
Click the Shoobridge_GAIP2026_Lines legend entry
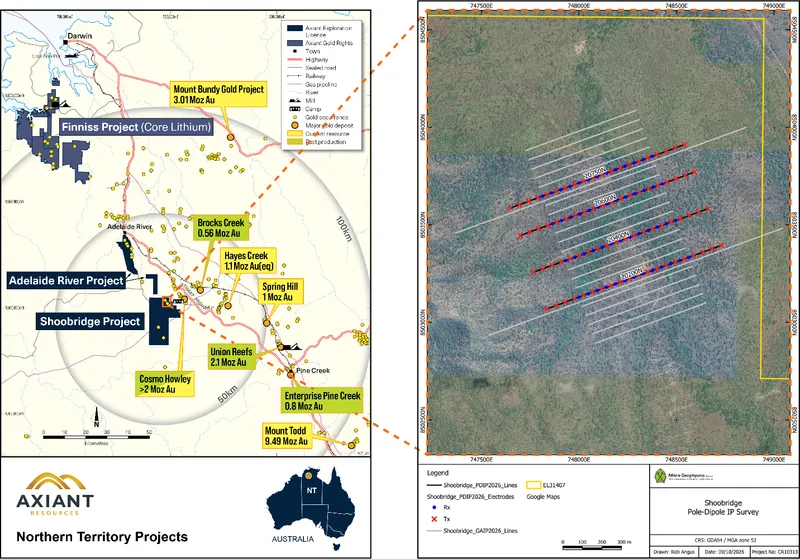coord(472,530)
